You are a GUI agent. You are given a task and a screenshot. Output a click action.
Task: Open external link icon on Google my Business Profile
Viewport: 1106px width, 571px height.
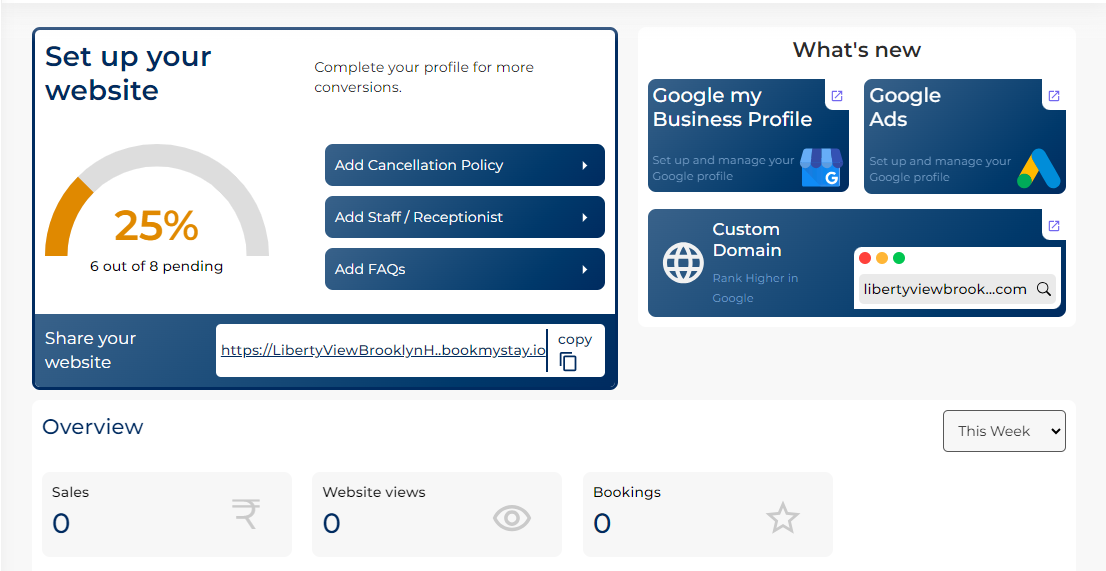click(x=837, y=96)
